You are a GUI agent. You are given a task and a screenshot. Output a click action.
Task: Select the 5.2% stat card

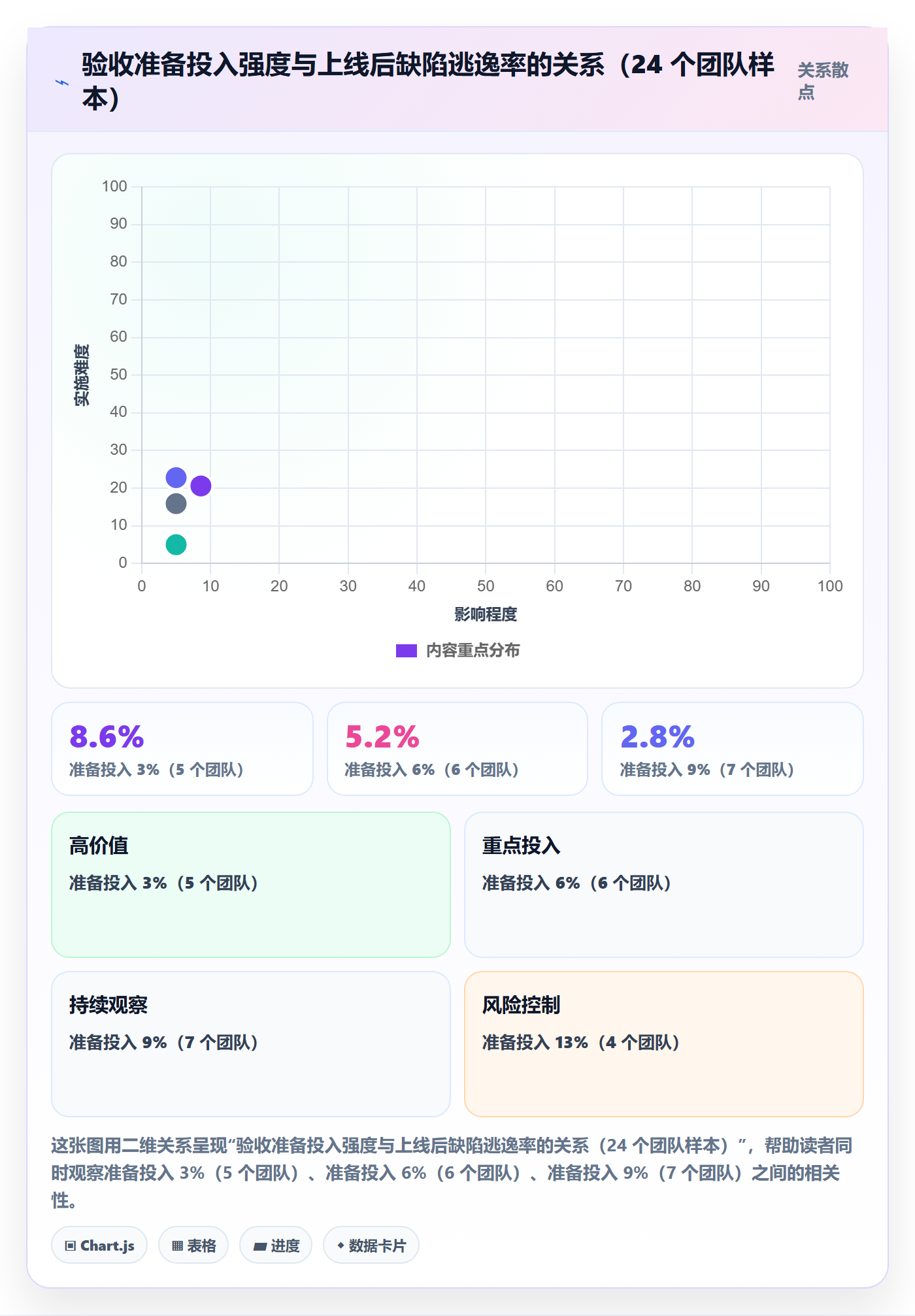[457, 749]
